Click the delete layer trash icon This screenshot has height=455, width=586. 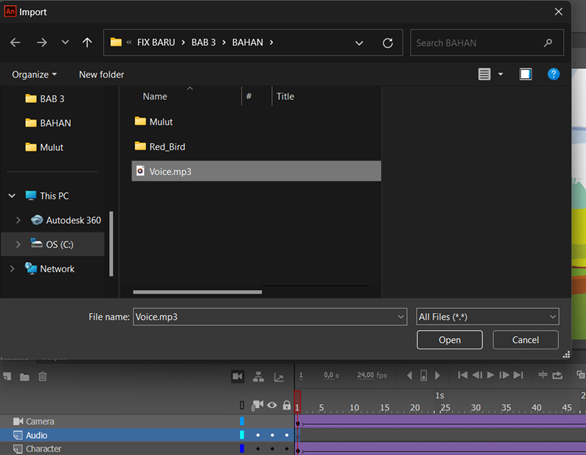pyautogui.click(x=42, y=376)
